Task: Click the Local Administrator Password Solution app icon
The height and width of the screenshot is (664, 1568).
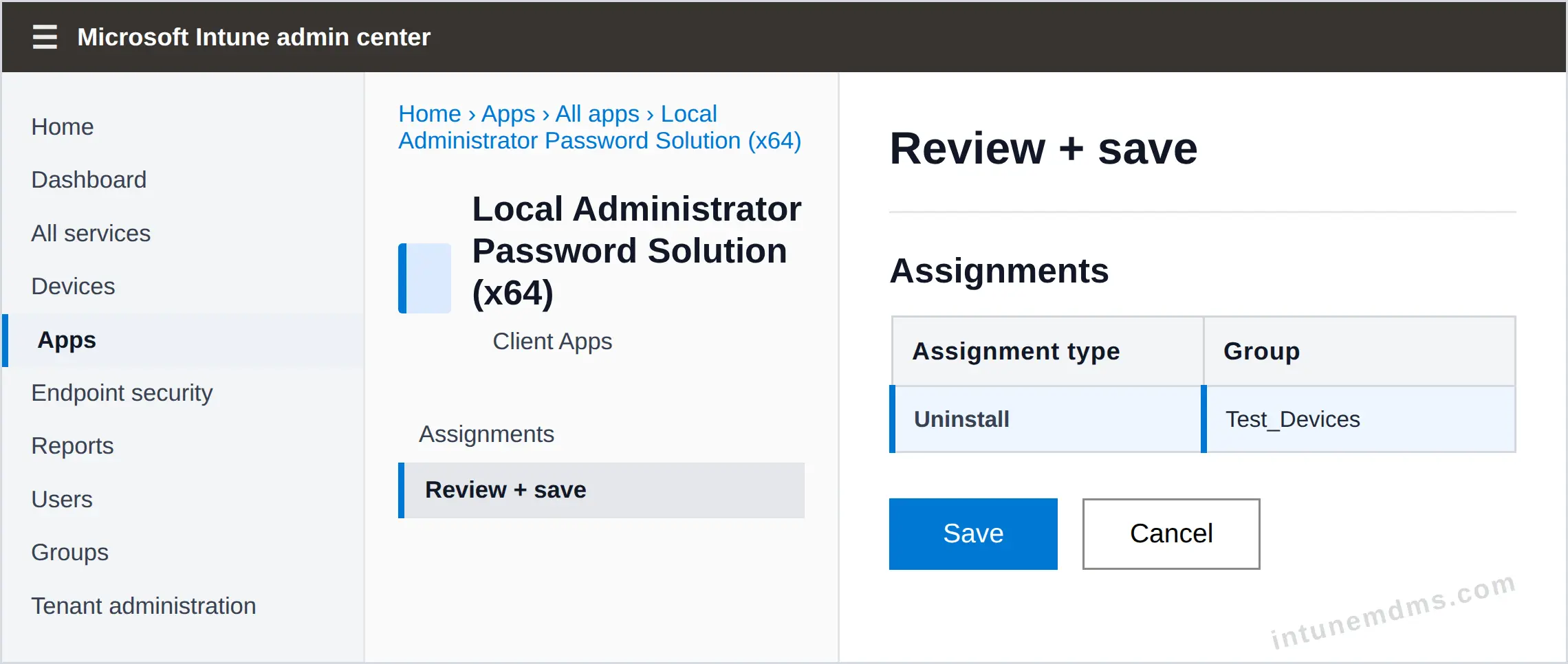Action: [x=424, y=278]
